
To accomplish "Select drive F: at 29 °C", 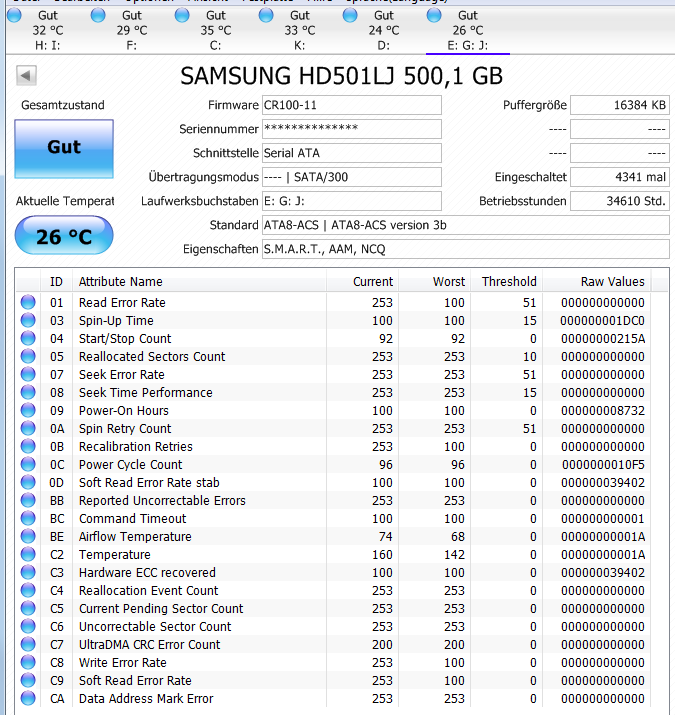I will (x=131, y=30).
